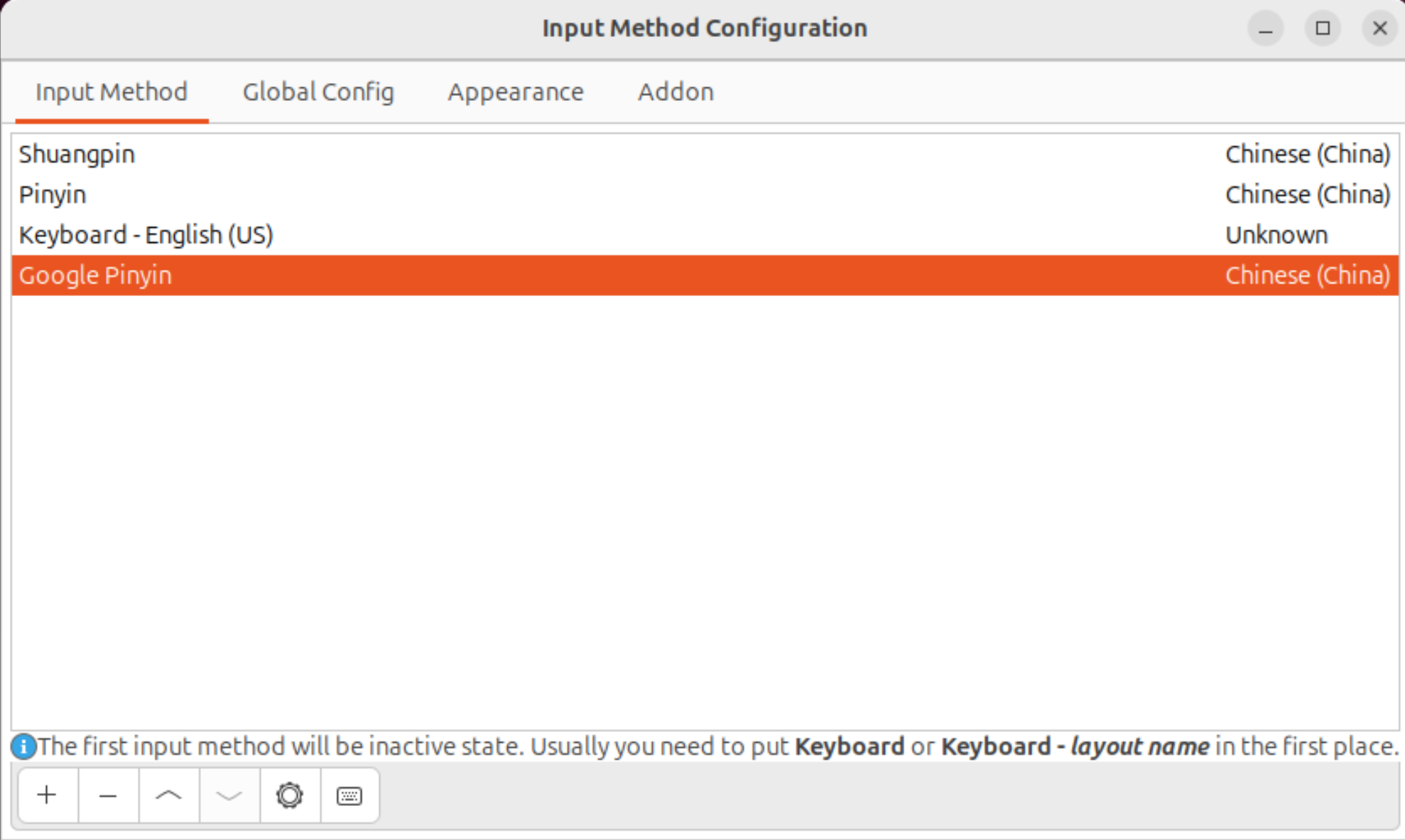Go to the Addon tab
The image size is (1405, 840).
pyautogui.click(x=676, y=92)
